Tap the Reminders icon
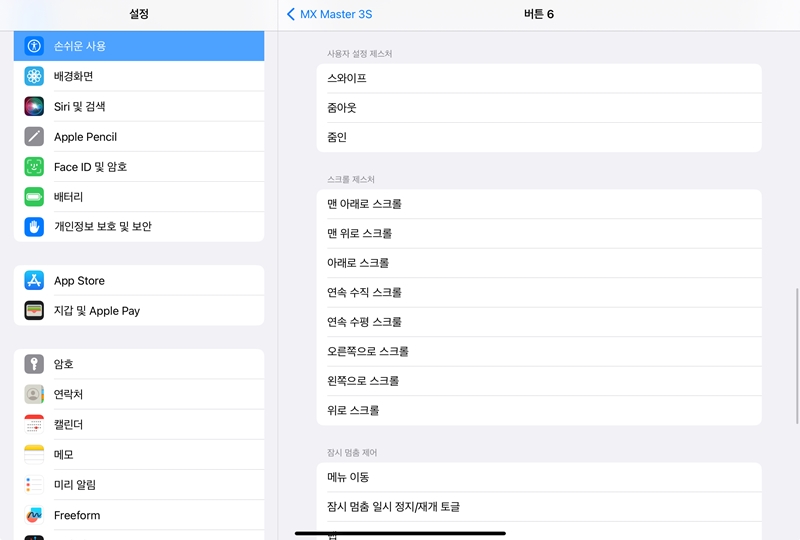Image resolution: width=800 pixels, height=540 pixels. coord(34,484)
